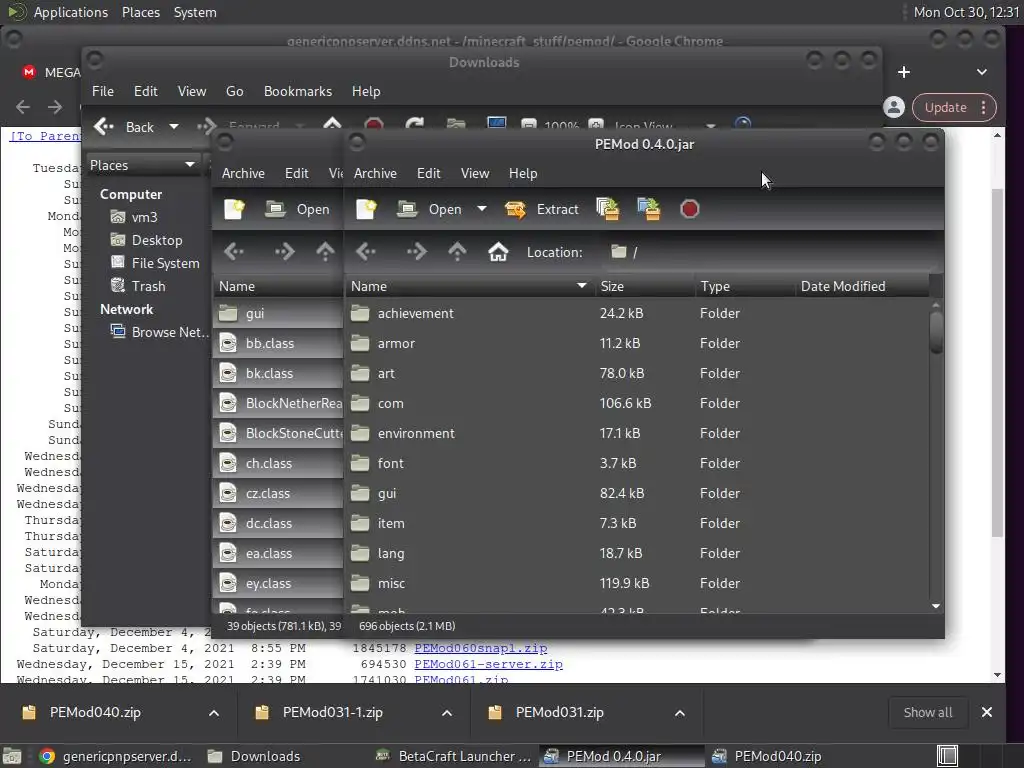Viewport: 1024px width, 768px height.
Task: Expand the Chrome tab search chevron
Action: 982,72
